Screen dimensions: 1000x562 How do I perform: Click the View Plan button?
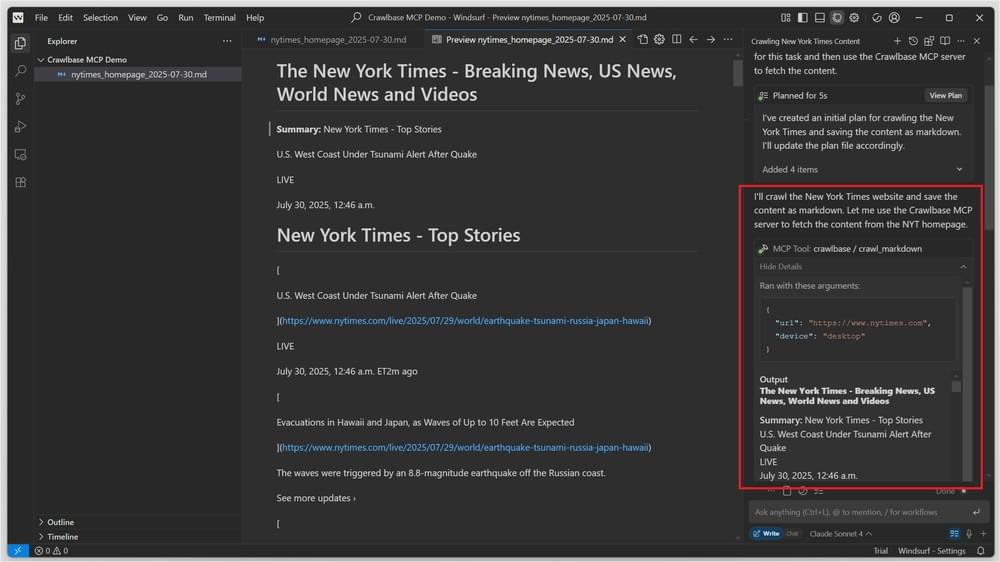(945, 96)
